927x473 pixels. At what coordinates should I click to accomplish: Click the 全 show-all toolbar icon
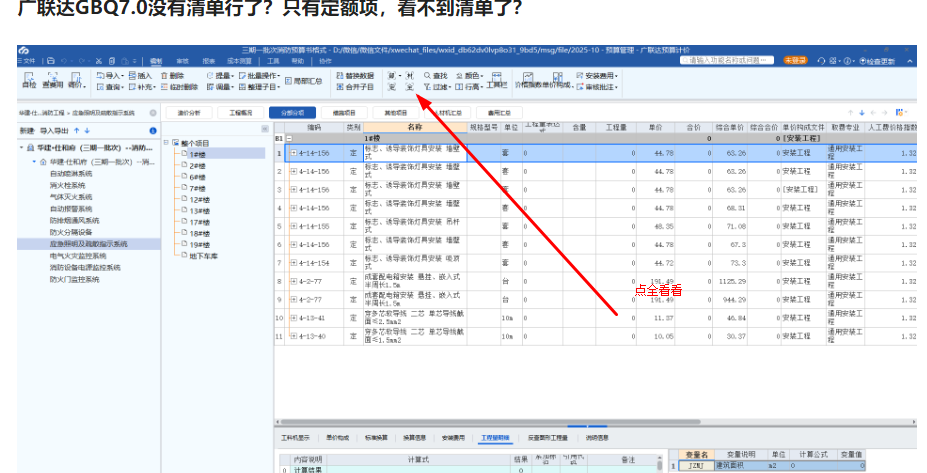point(409,87)
